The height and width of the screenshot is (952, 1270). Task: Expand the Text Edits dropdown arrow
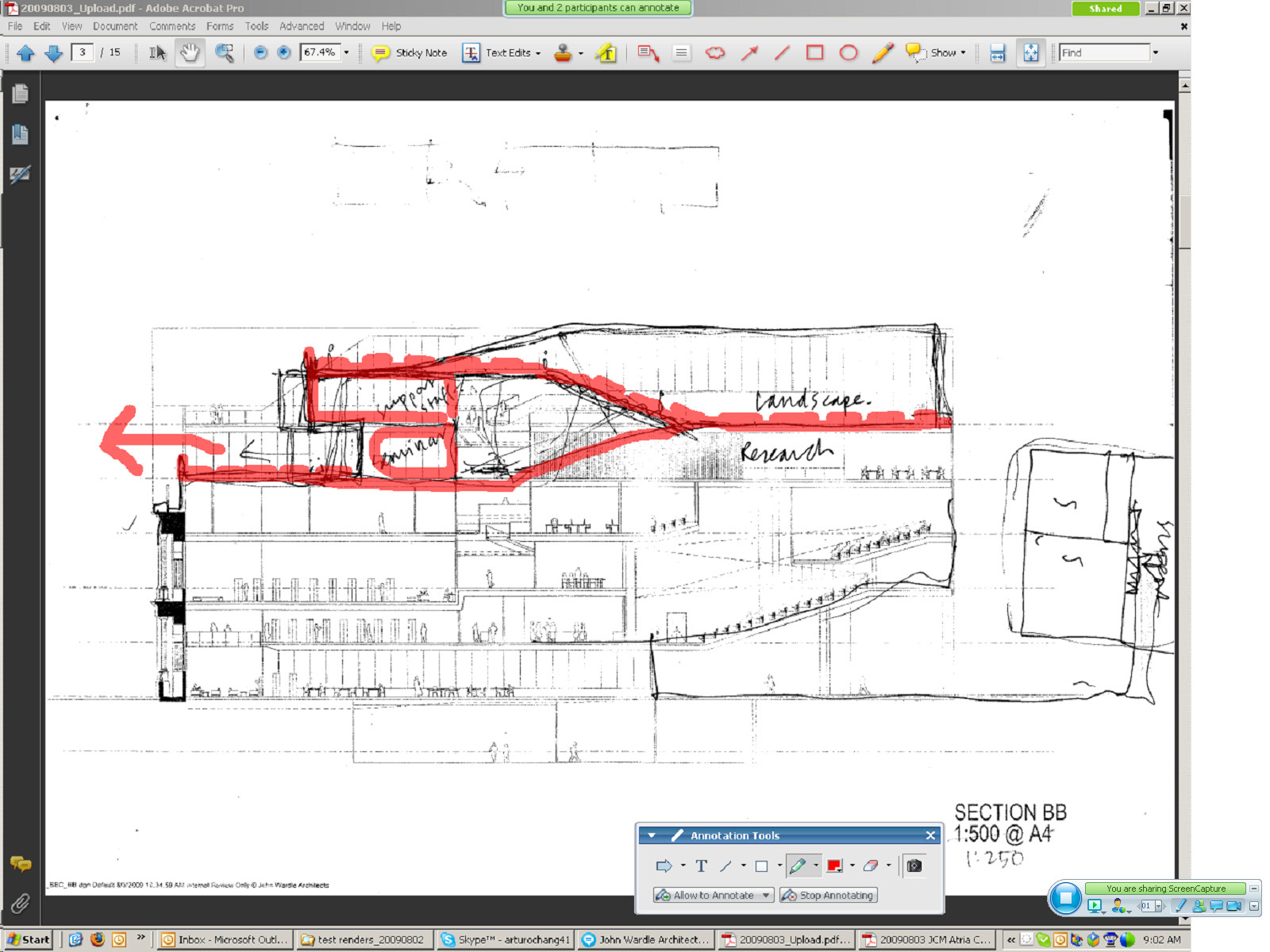[x=538, y=53]
